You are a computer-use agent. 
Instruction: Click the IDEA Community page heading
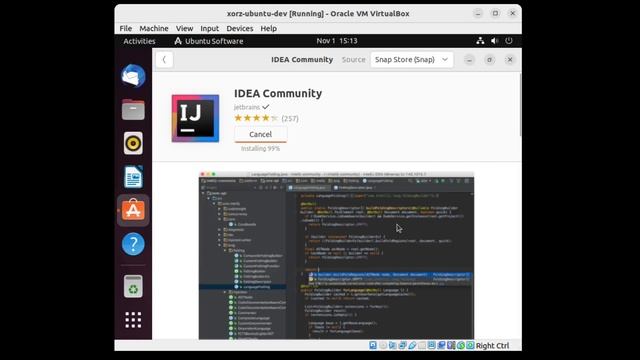click(x=278, y=93)
